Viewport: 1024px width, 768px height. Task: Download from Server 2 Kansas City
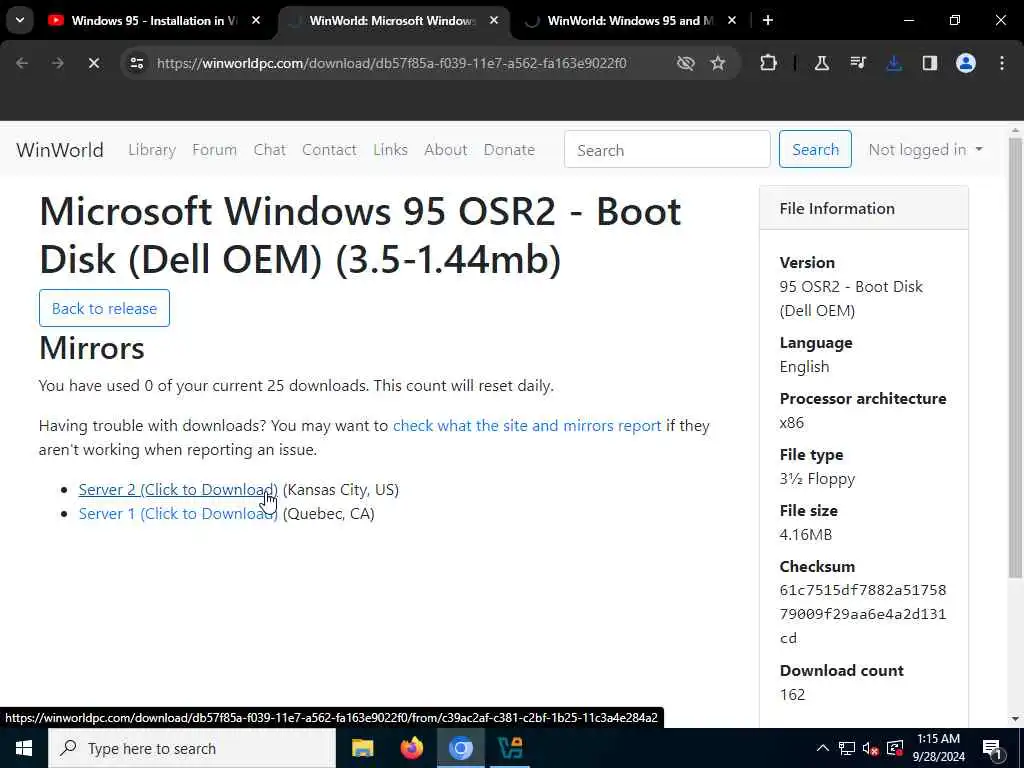click(178, 490)
